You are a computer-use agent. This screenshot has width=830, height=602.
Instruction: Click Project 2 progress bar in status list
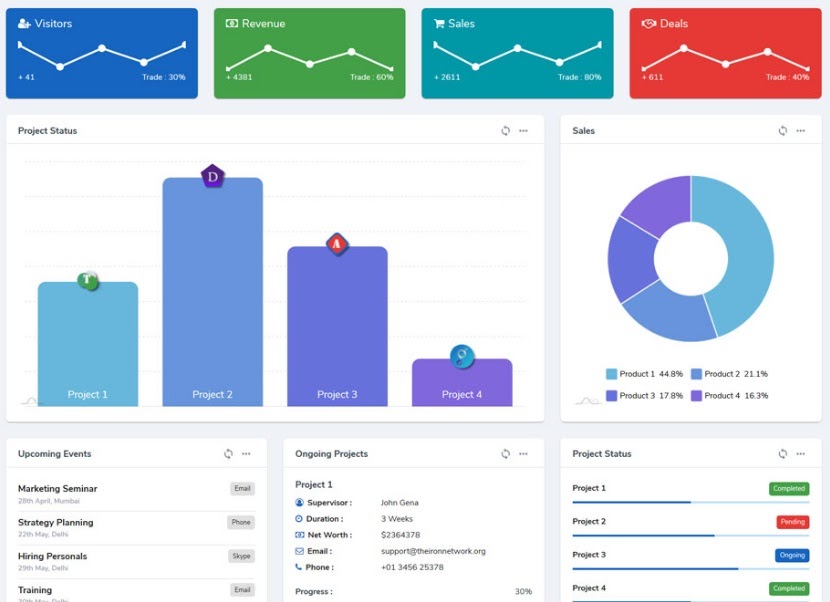[x=691, y=535]
